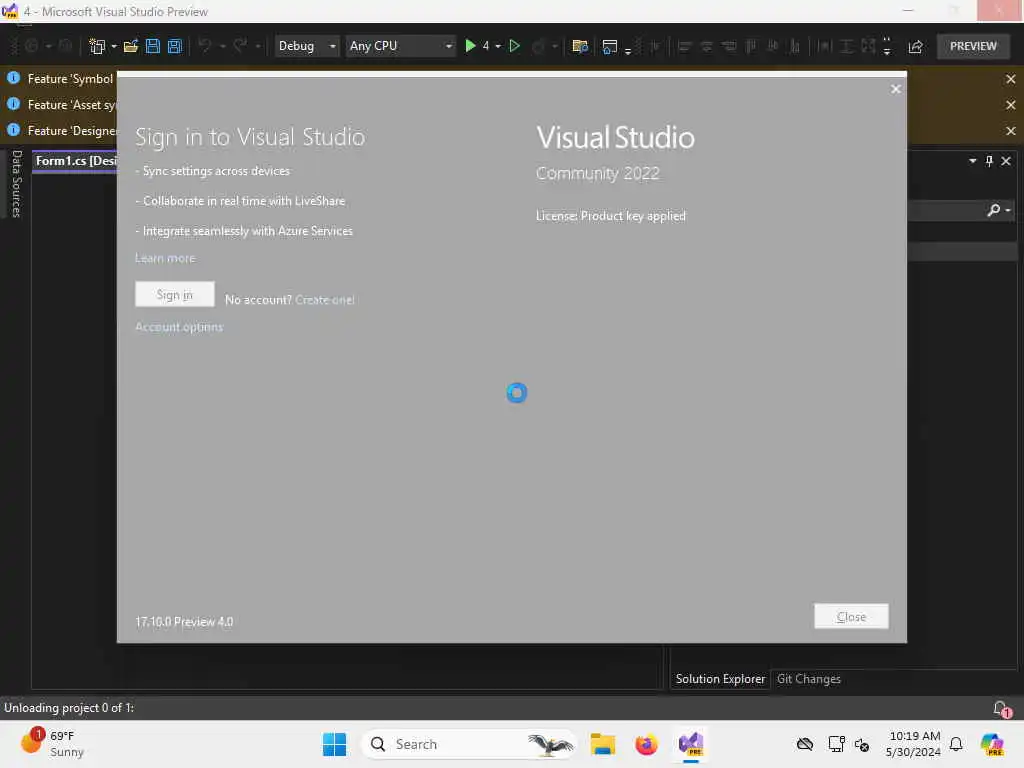Click the cloud sync tray icon
This screenshot has width=1024, height=768.
[x=805, y=744]
